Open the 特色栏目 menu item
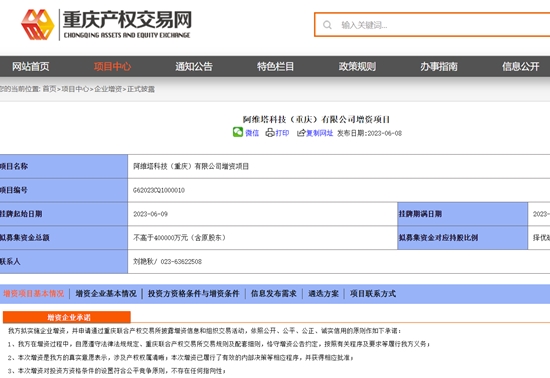 275,66
